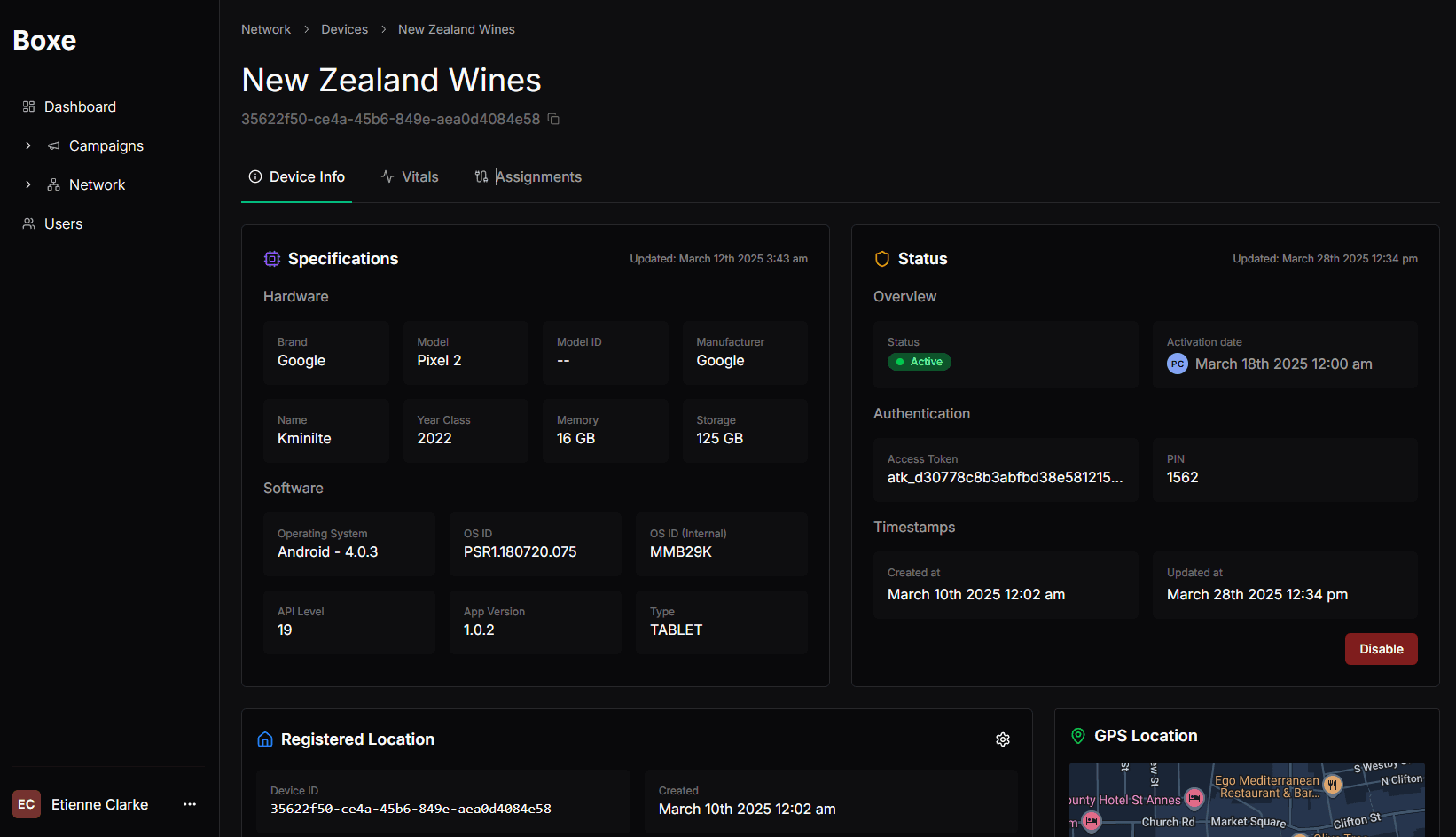Open the Users page from sidebar
This screenshot has width=1456, height=837.
(x=63, y=223)
